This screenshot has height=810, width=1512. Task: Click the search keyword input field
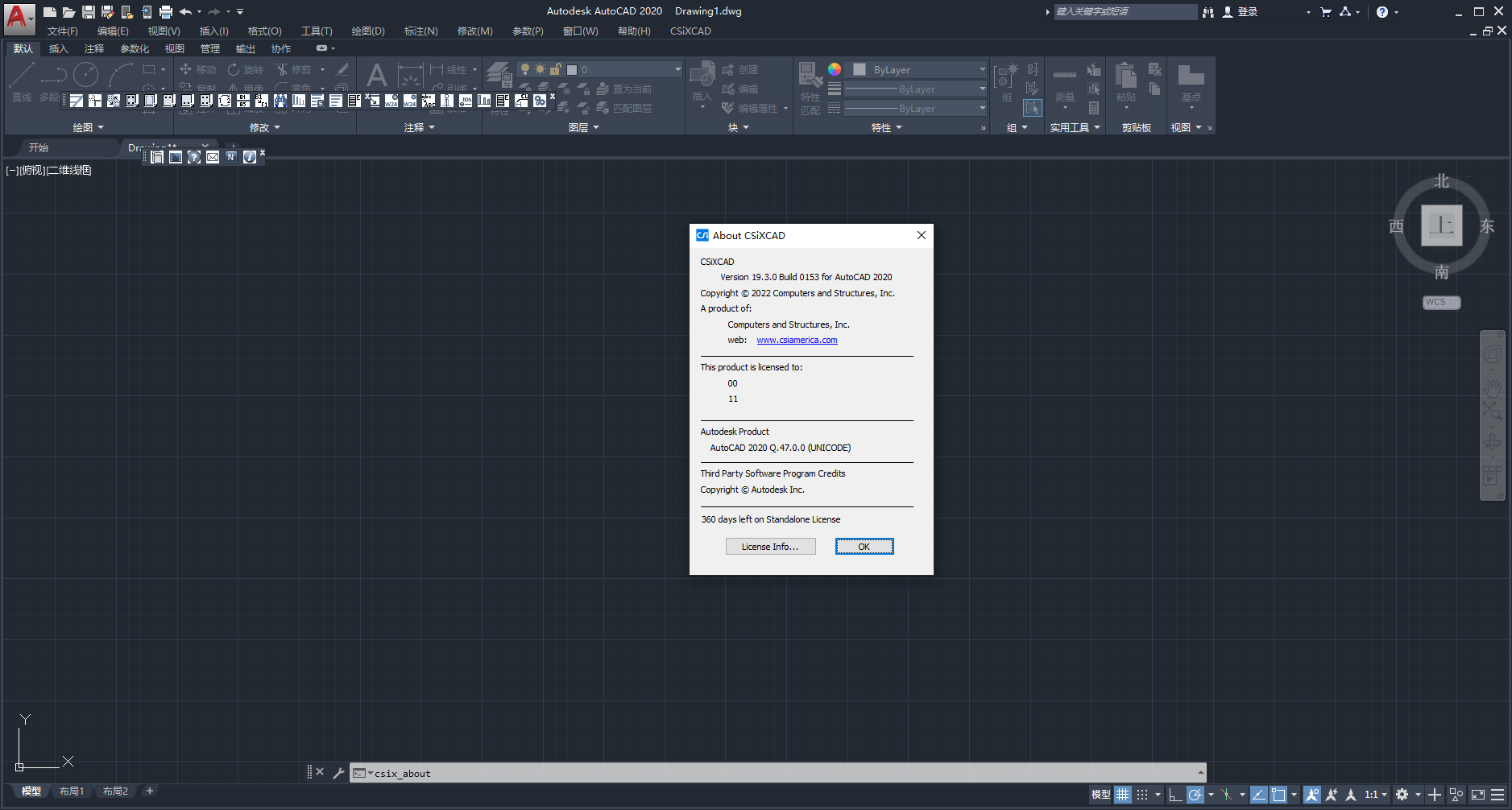tap(1125, 11)
